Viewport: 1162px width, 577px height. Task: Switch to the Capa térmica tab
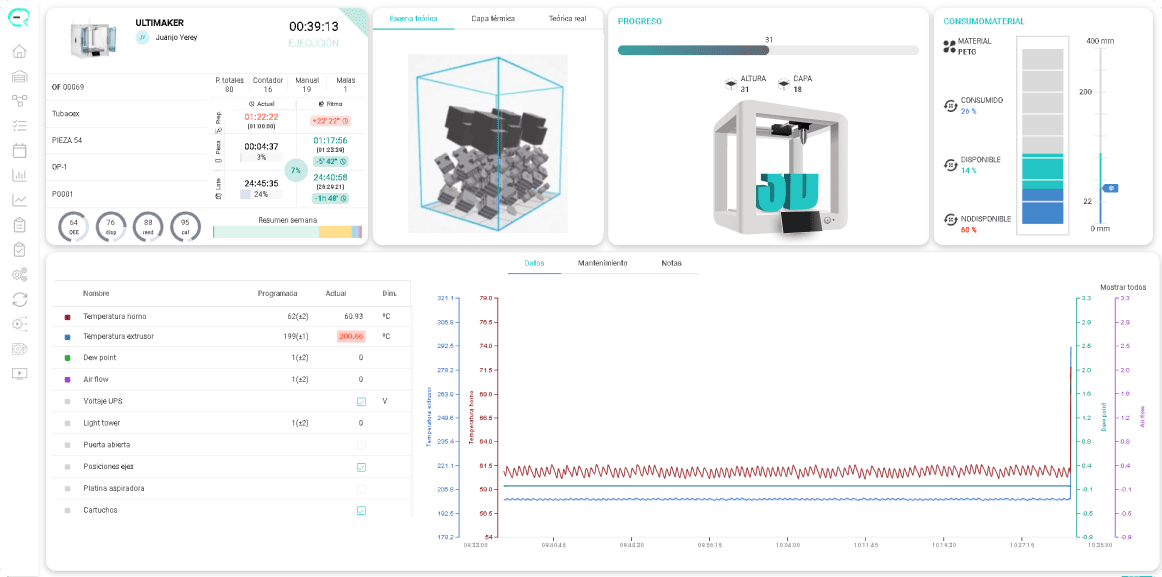coord(493,19)
